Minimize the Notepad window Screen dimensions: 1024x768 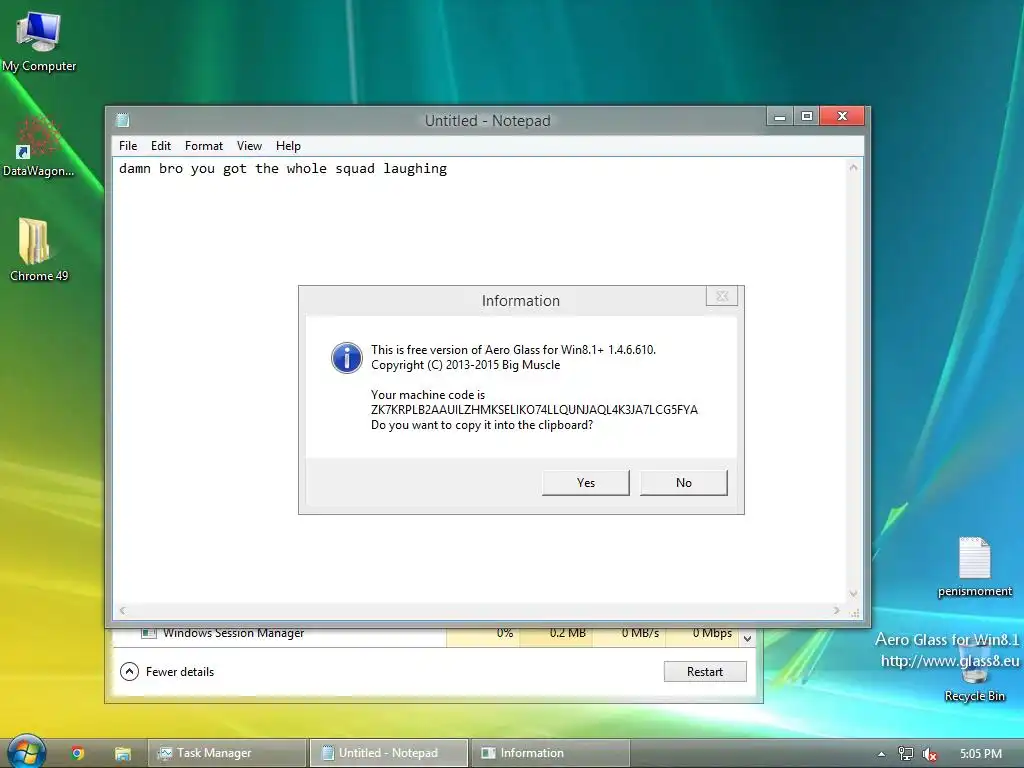click(780, 116)
